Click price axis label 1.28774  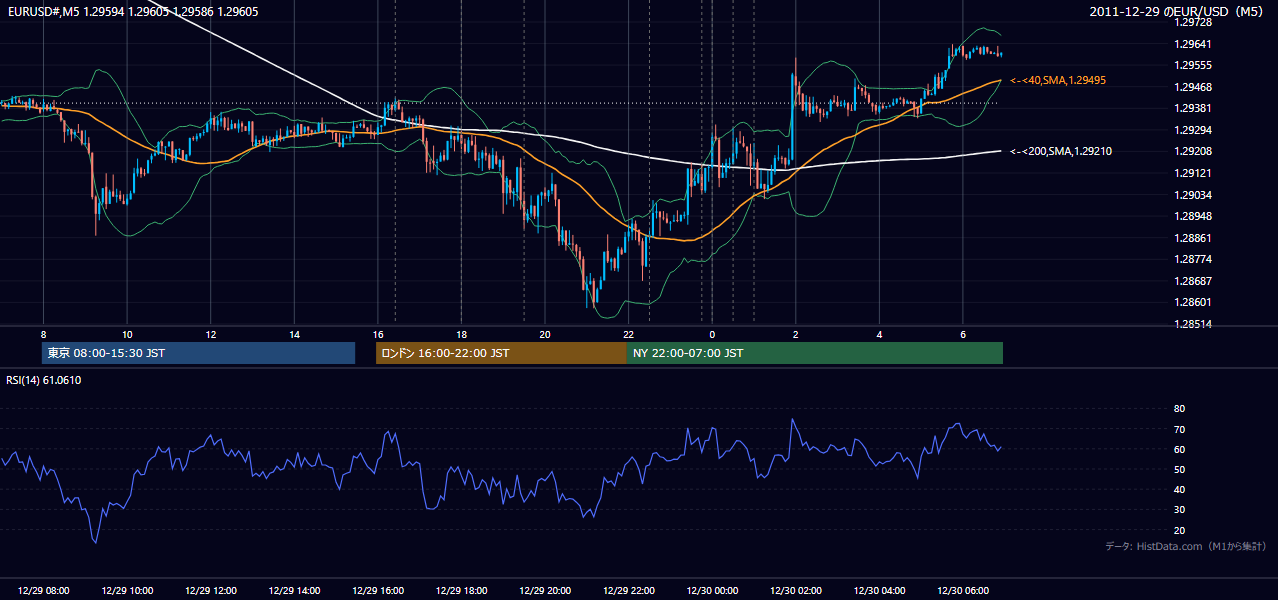[x=1193, y=259]
